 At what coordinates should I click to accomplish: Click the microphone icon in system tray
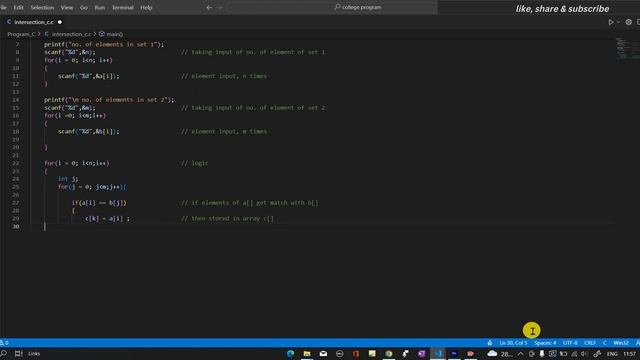(x=542, y=353)
